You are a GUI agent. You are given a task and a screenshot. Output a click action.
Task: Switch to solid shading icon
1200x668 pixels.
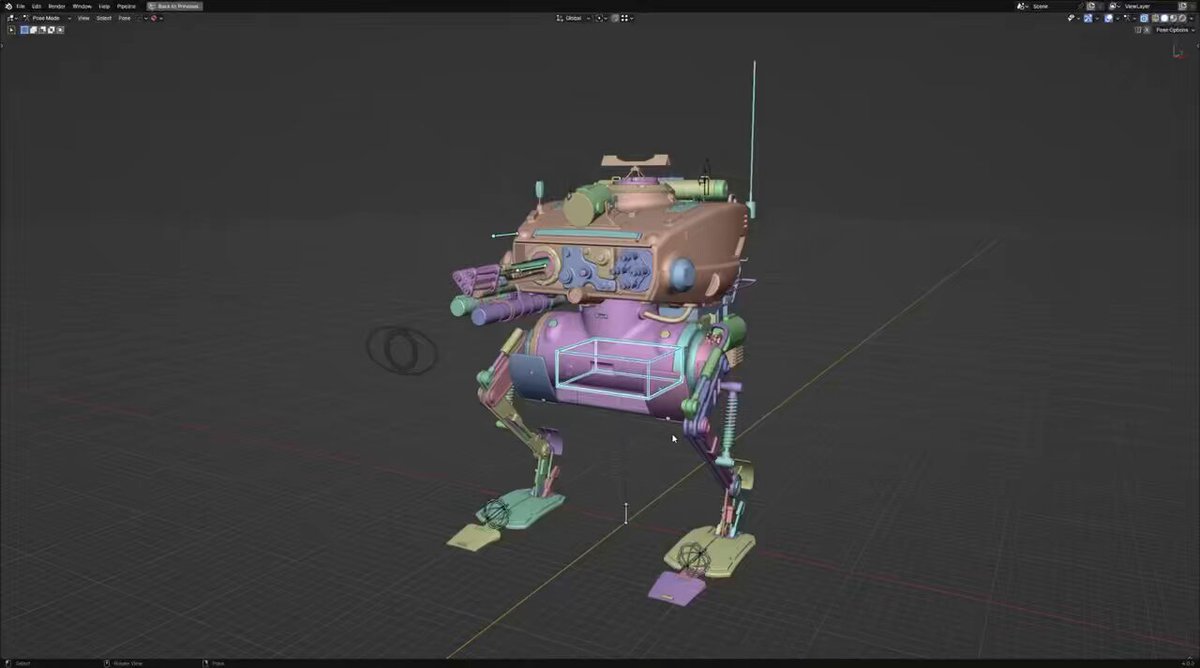[x=1164, y=18]
